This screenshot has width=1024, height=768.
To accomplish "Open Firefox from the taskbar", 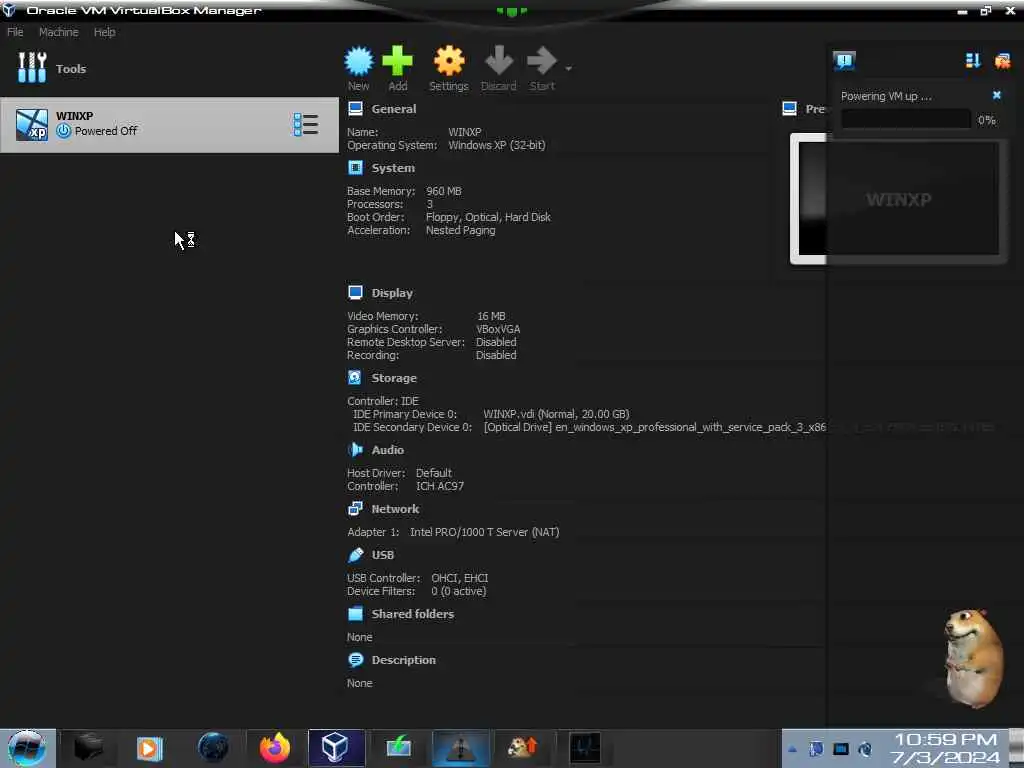I will pos(275,748).
